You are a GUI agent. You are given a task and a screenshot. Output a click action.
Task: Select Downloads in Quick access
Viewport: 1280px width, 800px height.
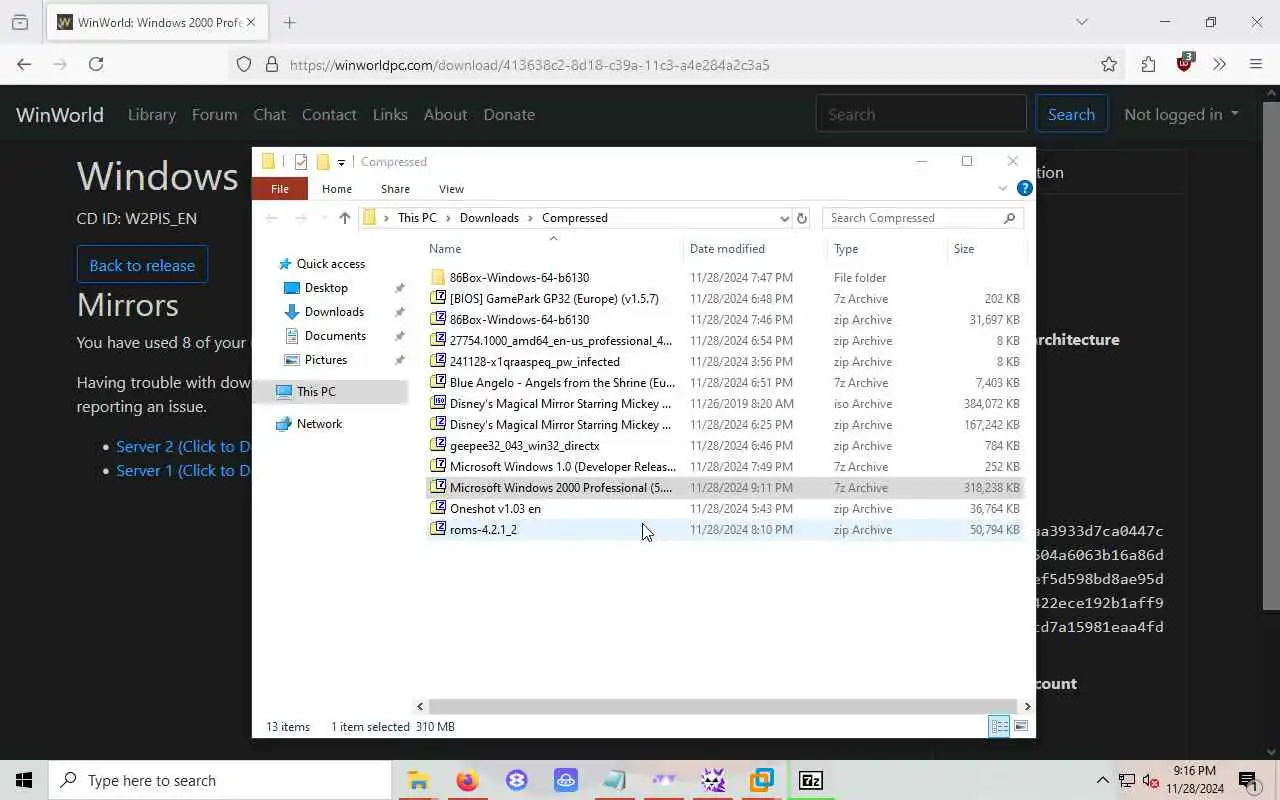(334, 312)
